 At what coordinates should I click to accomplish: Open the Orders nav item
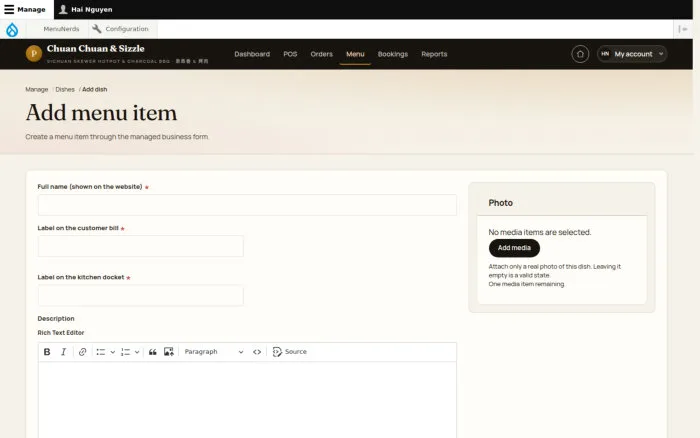(x=321, y=54)
